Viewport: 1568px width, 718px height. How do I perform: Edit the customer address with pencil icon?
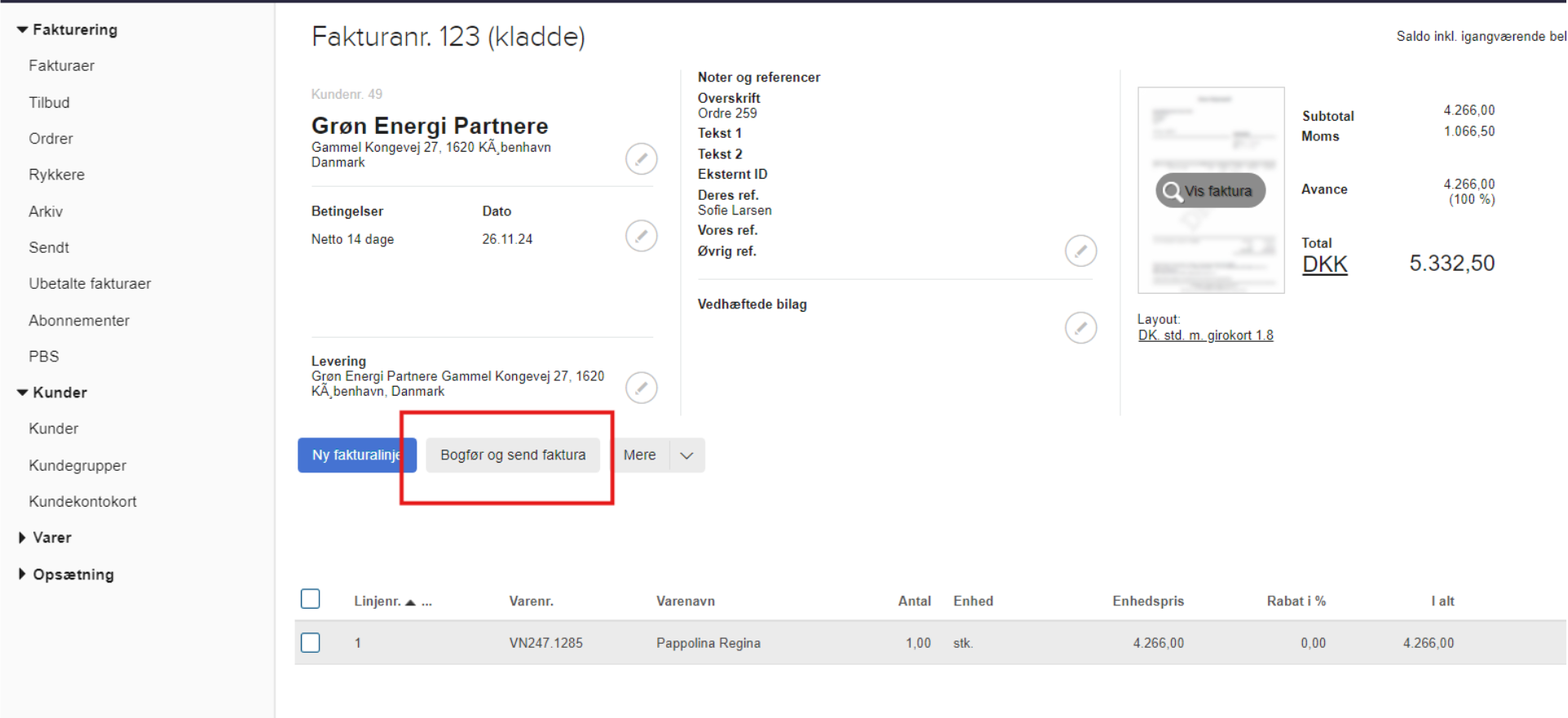point(641,158)
